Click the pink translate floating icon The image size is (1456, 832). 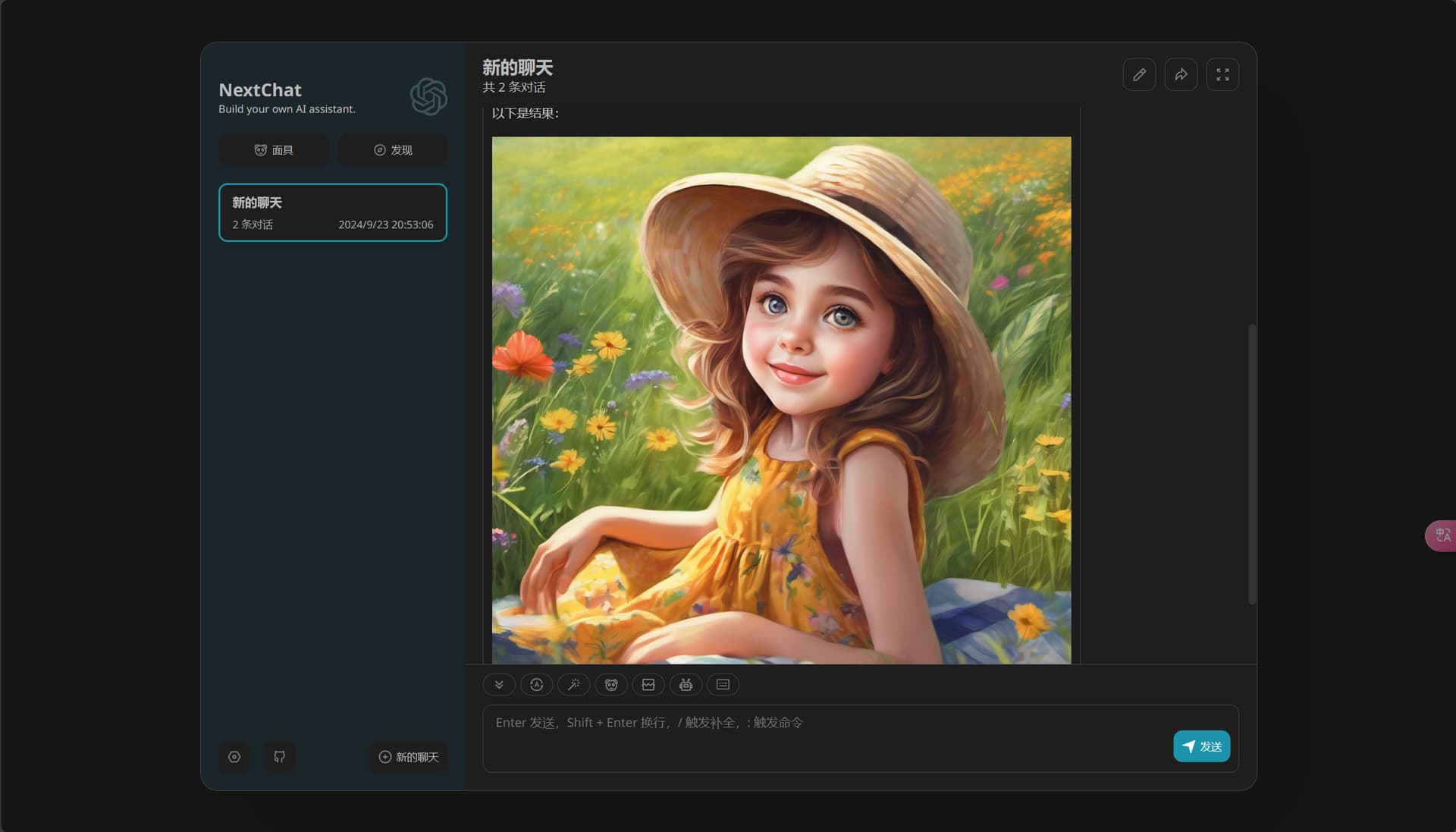click(1441, 535)
